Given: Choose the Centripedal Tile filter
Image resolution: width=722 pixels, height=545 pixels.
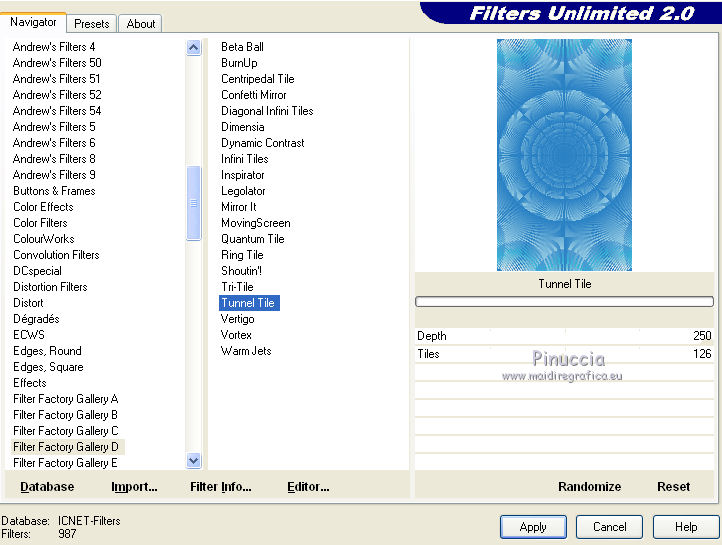Looking at the screenshot, I should point(257,79).
